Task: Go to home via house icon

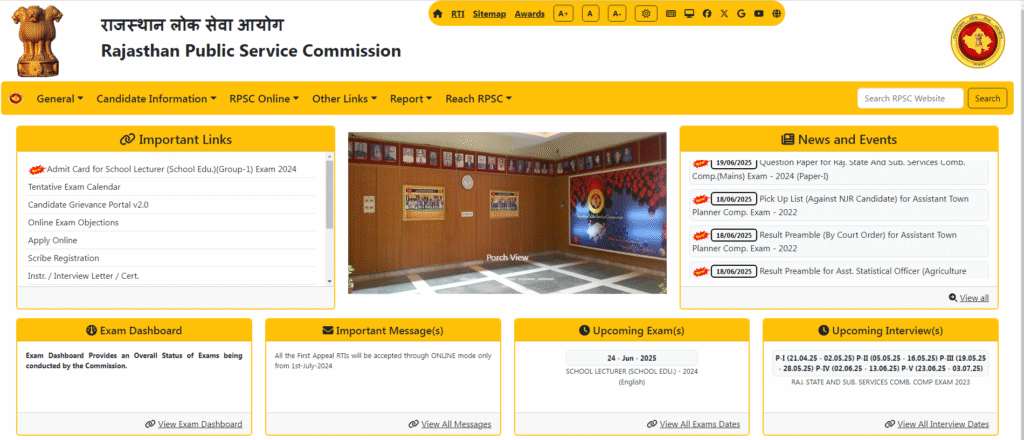Action: (x=438, y=14)
